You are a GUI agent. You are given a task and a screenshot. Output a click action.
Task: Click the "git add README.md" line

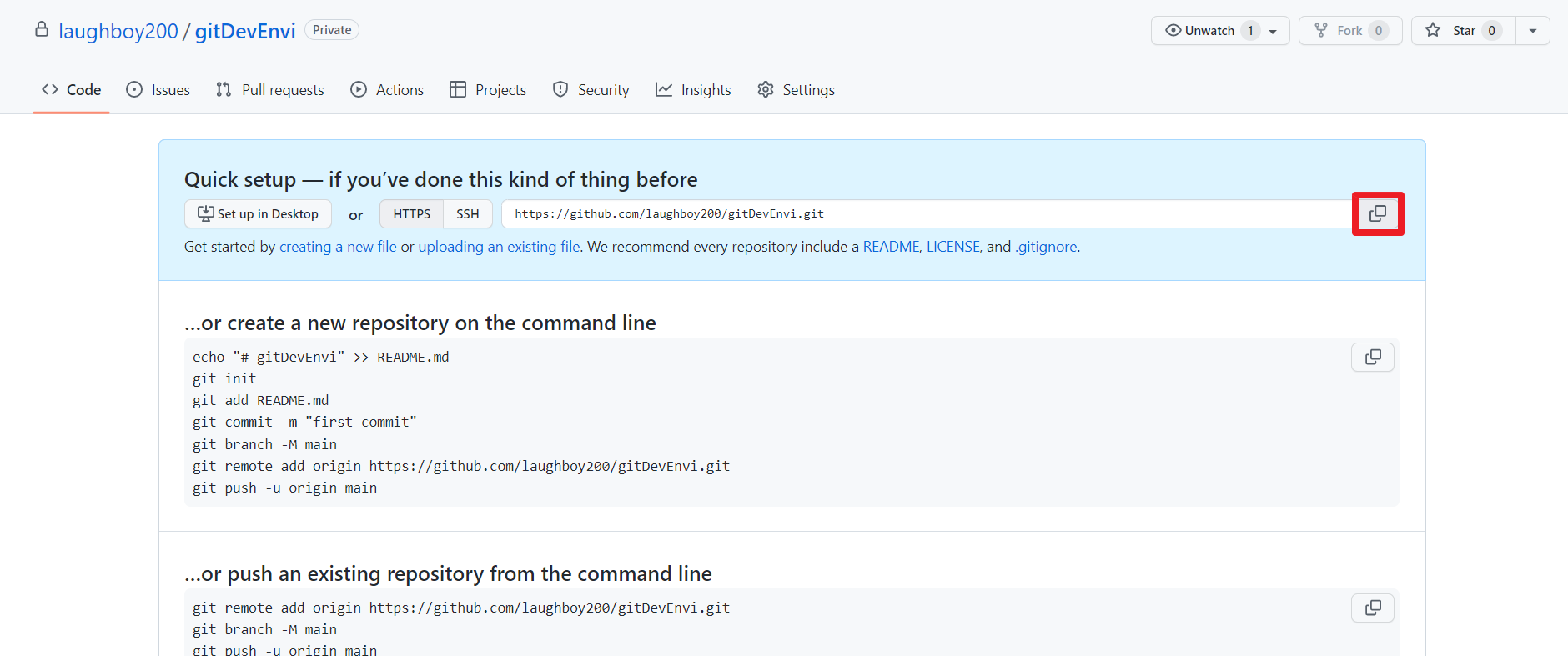coord(261,400)
